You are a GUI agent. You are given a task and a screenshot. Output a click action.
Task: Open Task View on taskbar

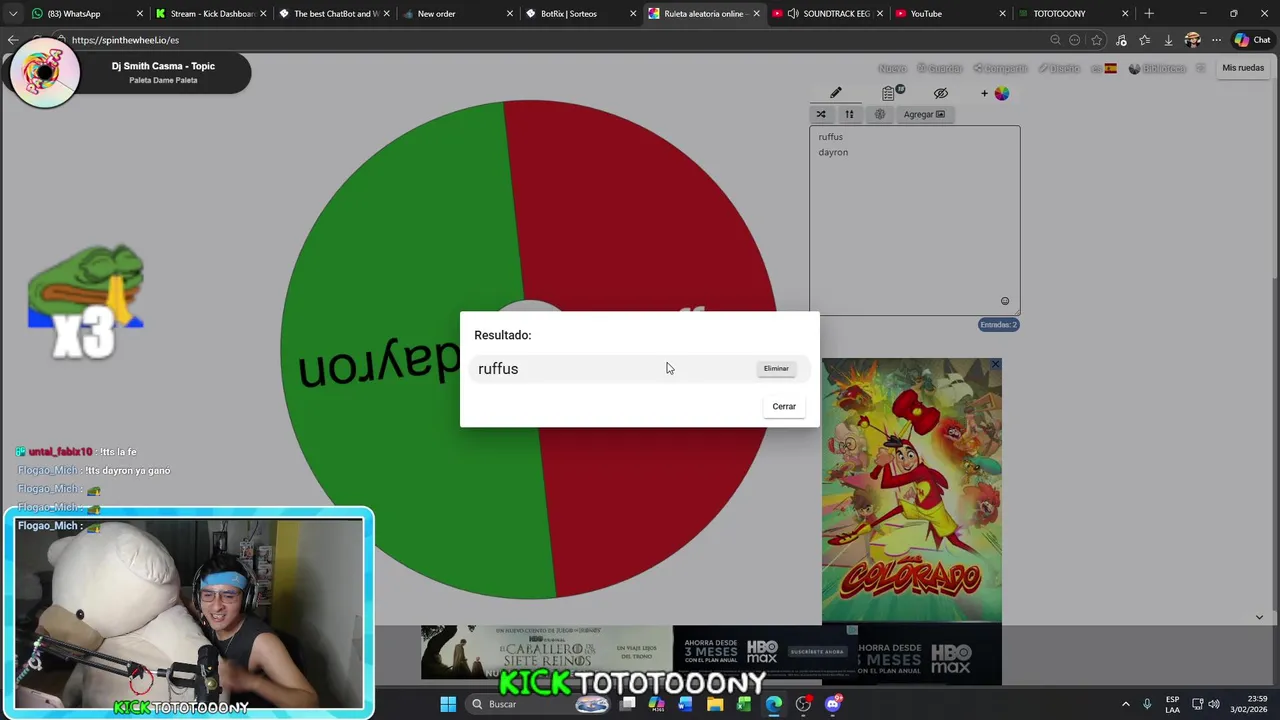(x=628, y=704)
